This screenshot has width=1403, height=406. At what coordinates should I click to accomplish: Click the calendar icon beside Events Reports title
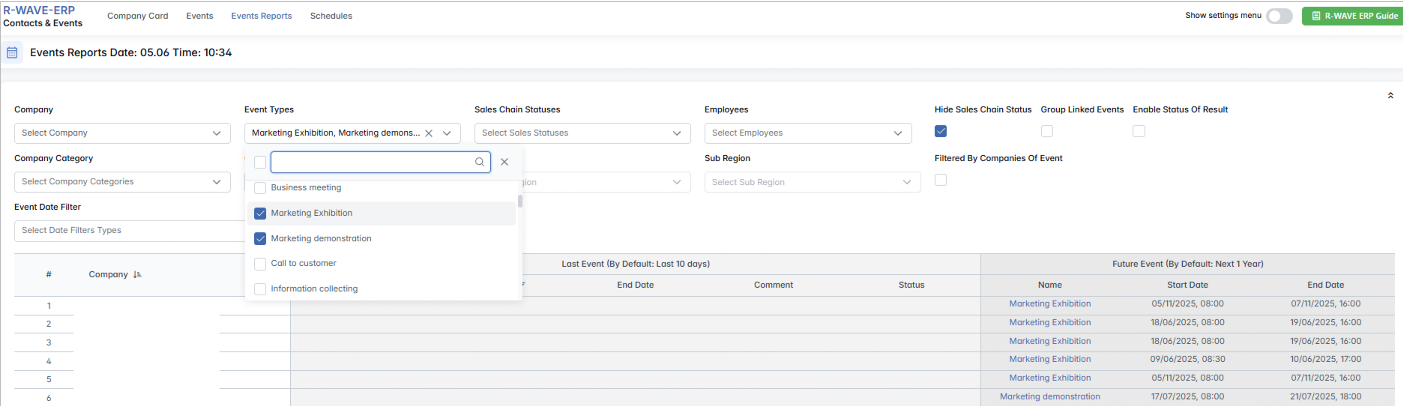tap(12, 52)
